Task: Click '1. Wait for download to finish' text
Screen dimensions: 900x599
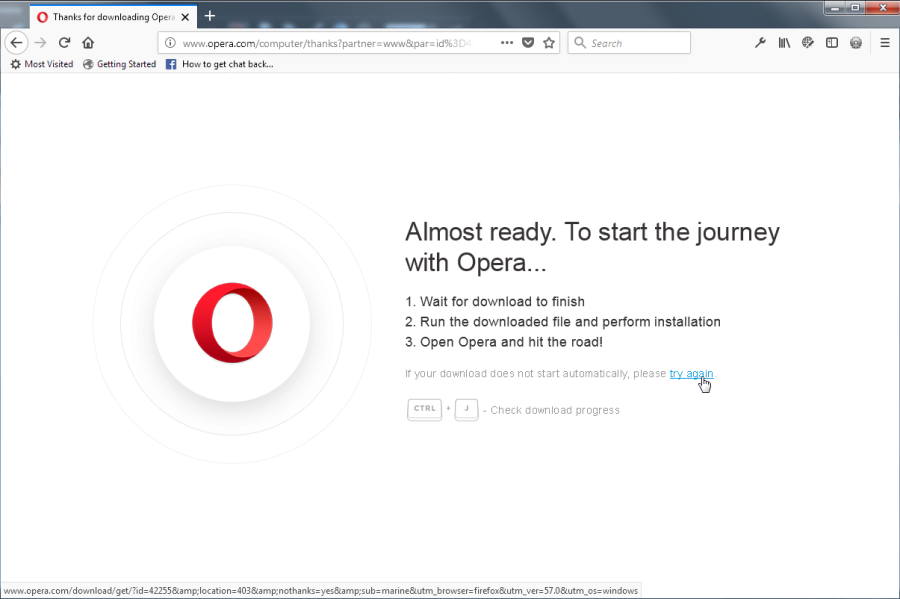Action: 495,302
